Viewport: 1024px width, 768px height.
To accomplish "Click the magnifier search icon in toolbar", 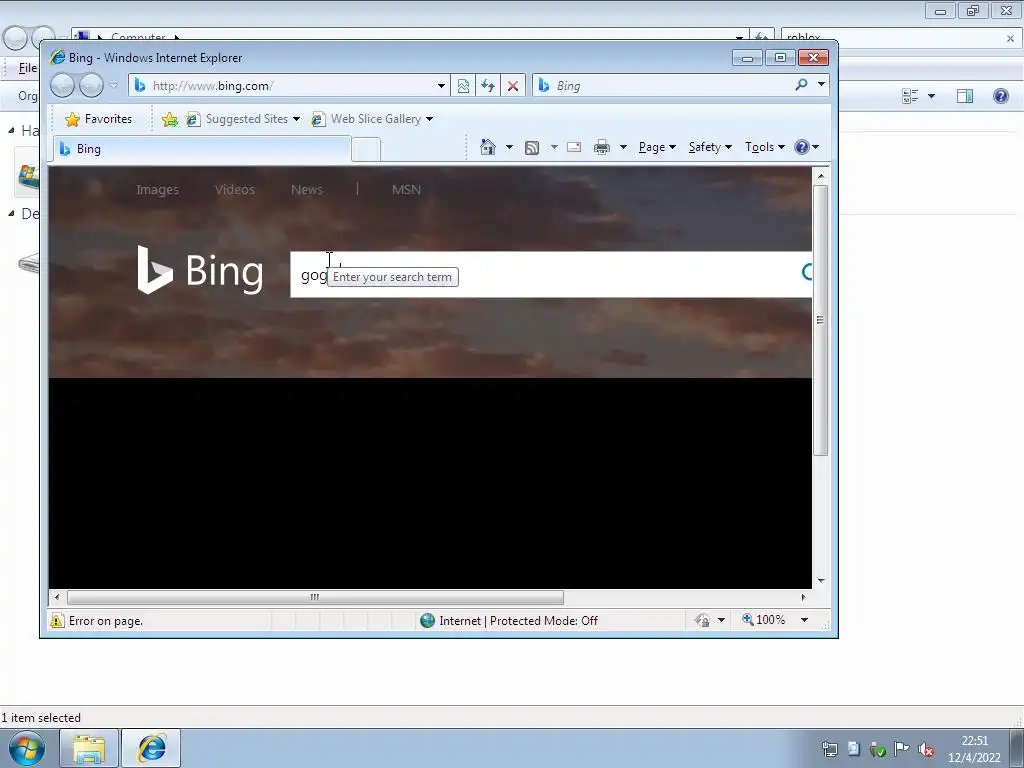I will pos(801,85).
